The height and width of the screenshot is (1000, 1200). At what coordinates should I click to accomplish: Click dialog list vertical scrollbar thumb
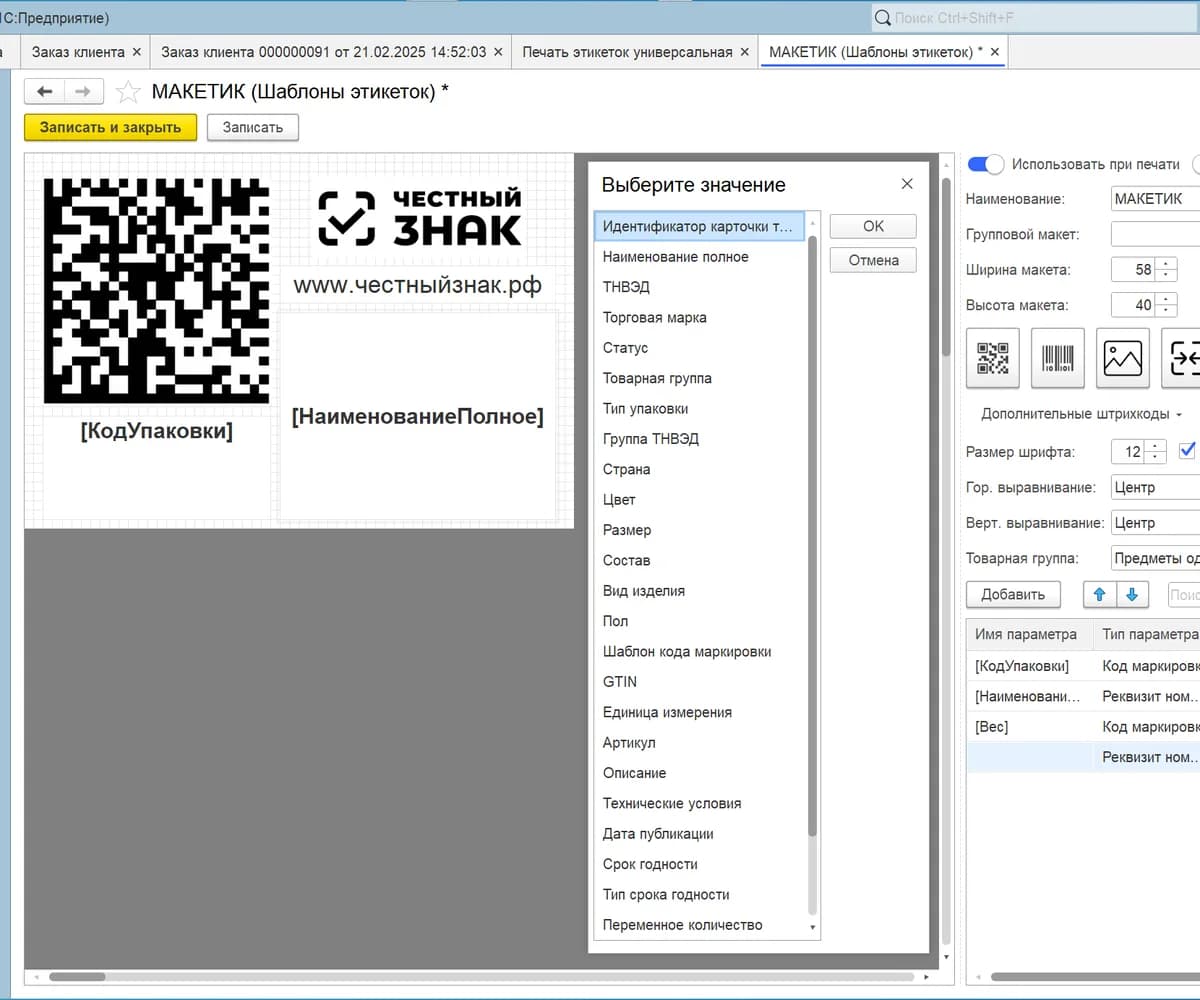pyautogui.click(x=812, y=535)
